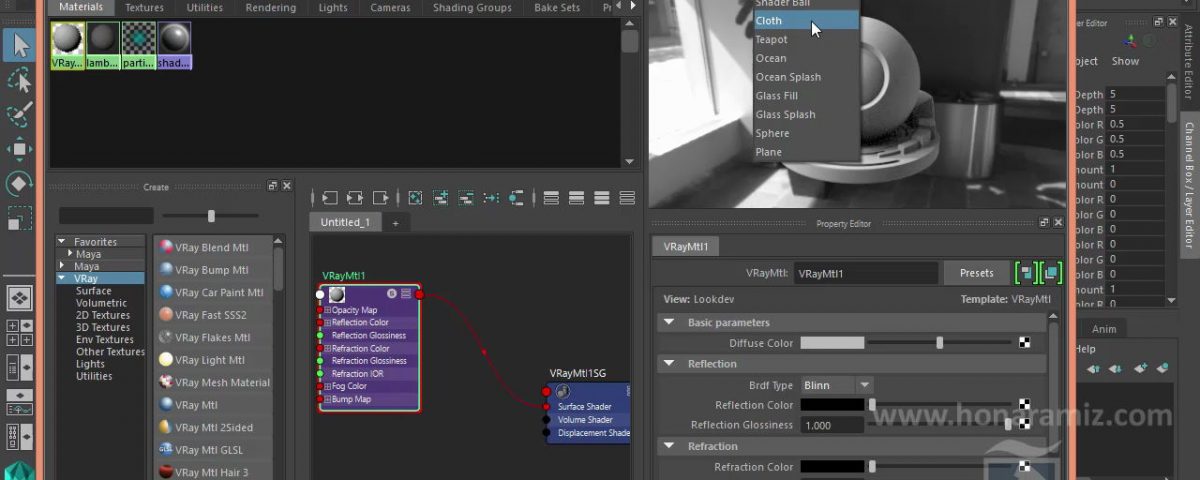This screenshot has height=480, width=1200.
Task: Click the Diffuse Color swatch
Action: 832,343
